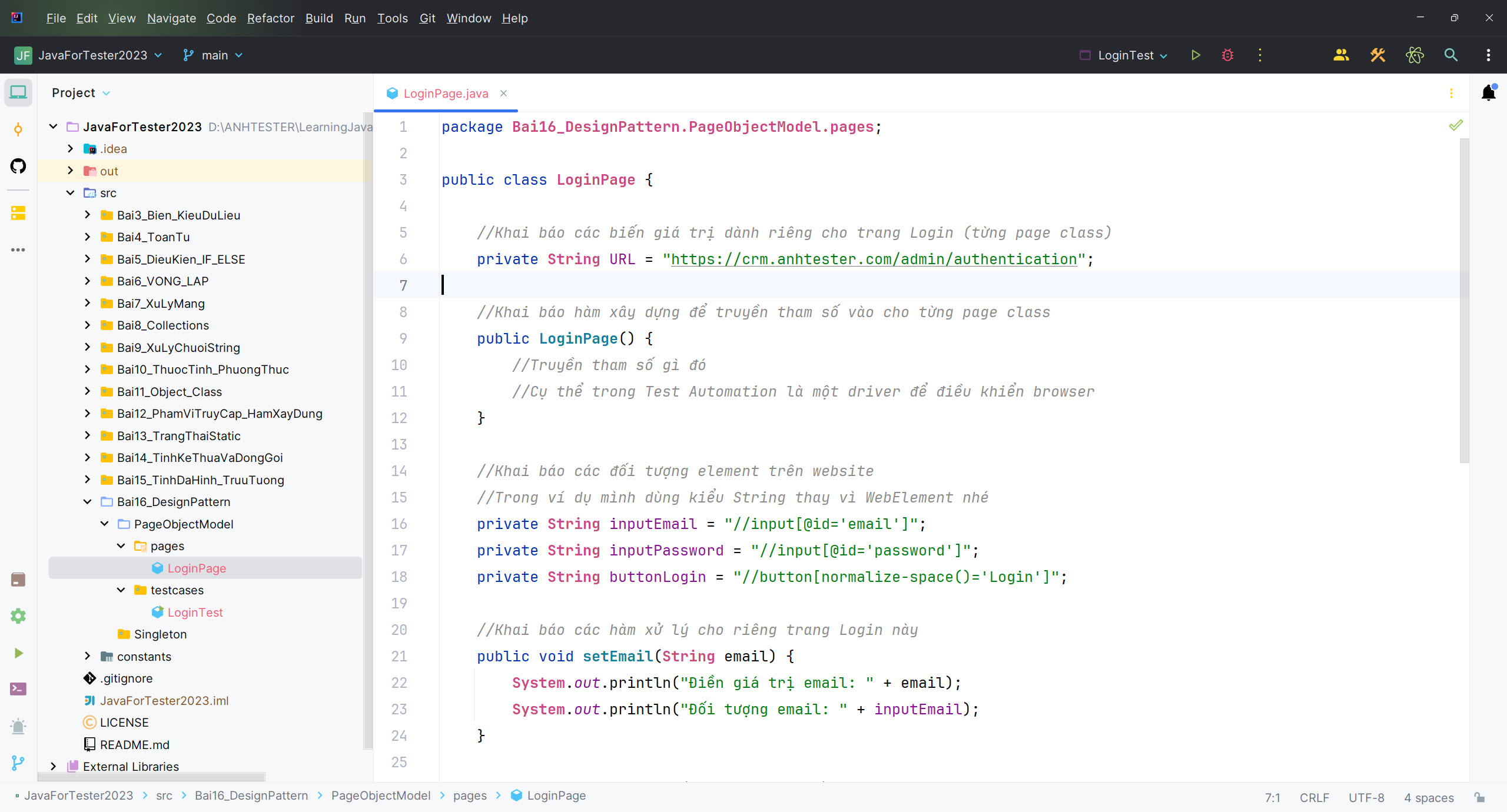Close the LoginPage.java tab

pyautogui.click(x=503, y=94)
